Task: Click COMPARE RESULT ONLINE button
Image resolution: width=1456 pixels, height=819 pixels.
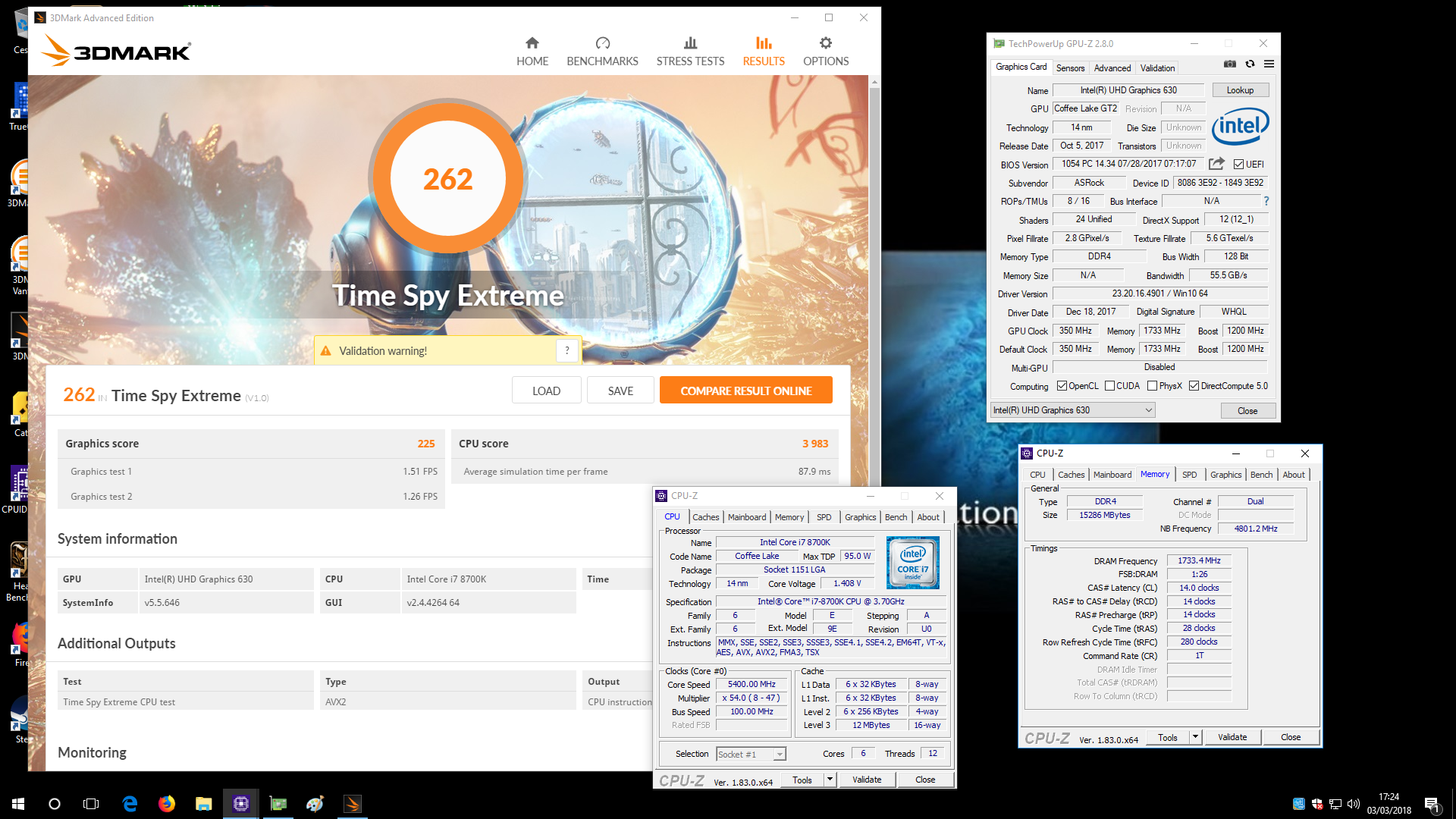Action: pyautogui.click(x=745, y=391)
